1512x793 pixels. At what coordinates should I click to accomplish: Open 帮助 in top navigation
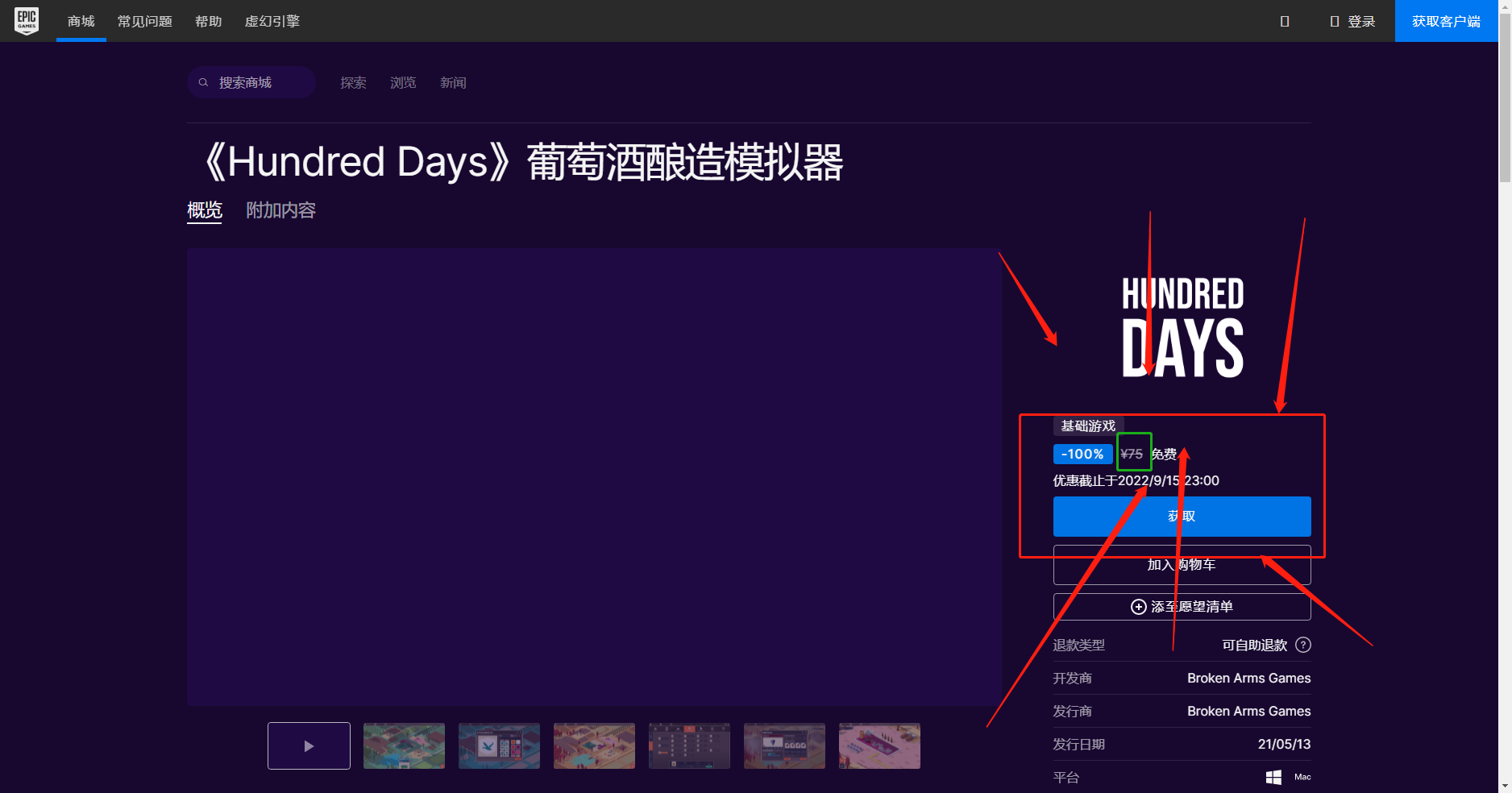point(209,21)
